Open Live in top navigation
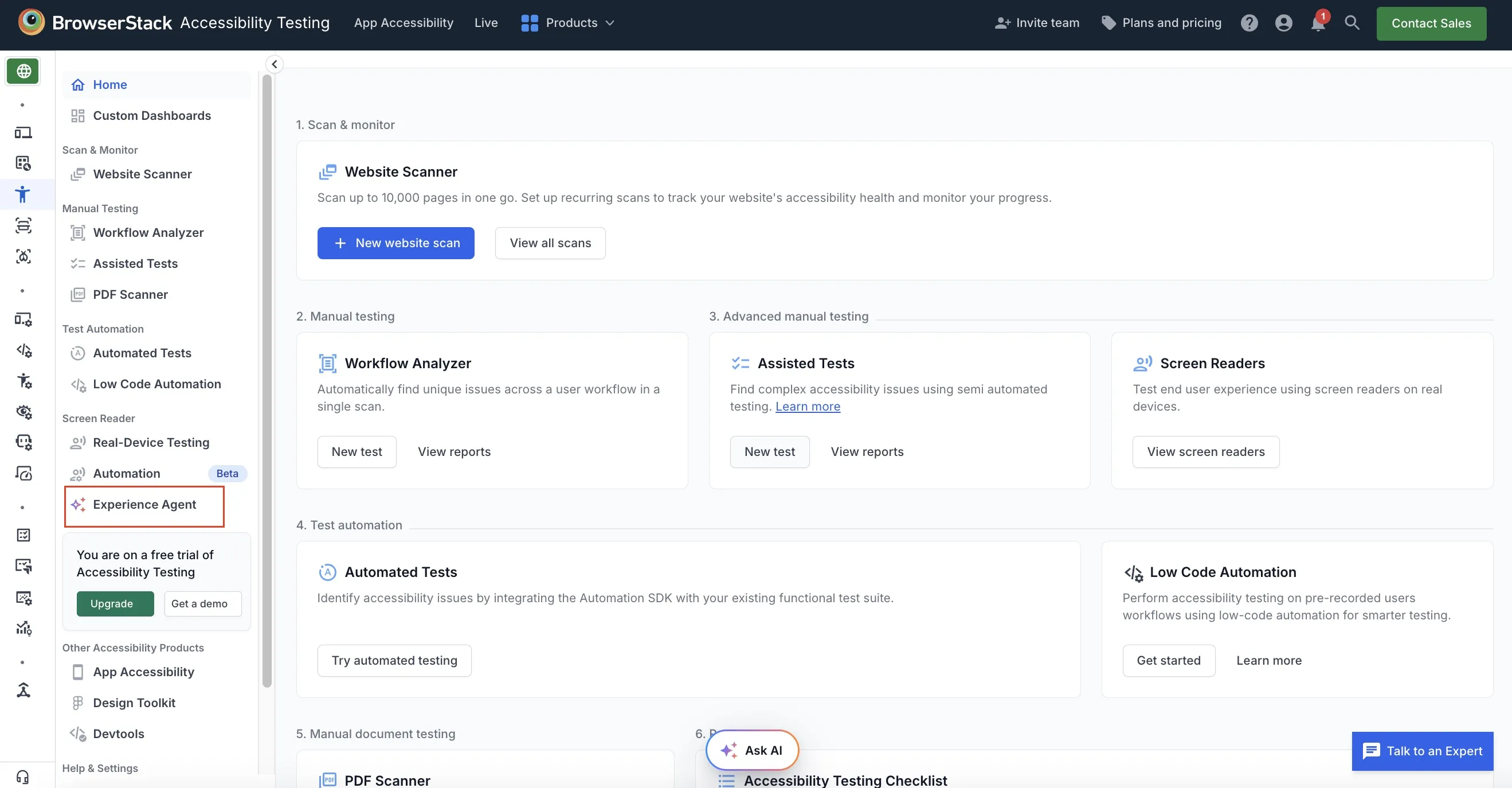This screenshot has width=1512, height=788. (x=486, y=23)
